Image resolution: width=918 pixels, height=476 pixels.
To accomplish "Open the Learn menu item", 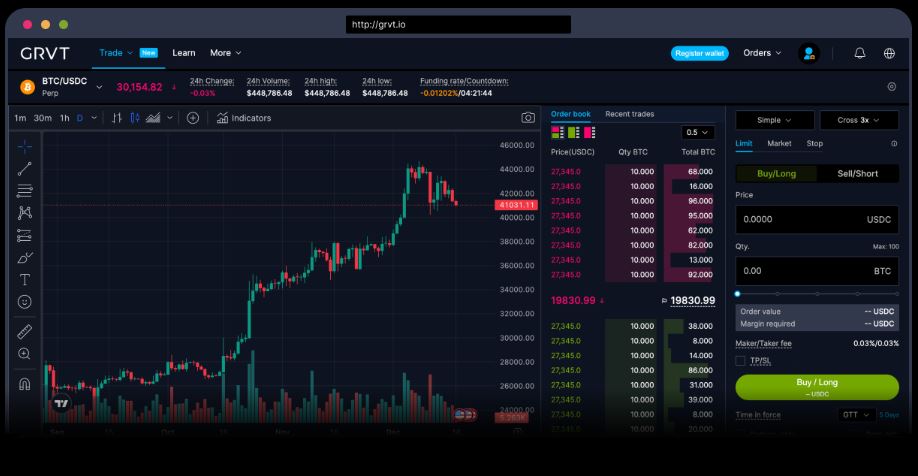I will point(183,53).
